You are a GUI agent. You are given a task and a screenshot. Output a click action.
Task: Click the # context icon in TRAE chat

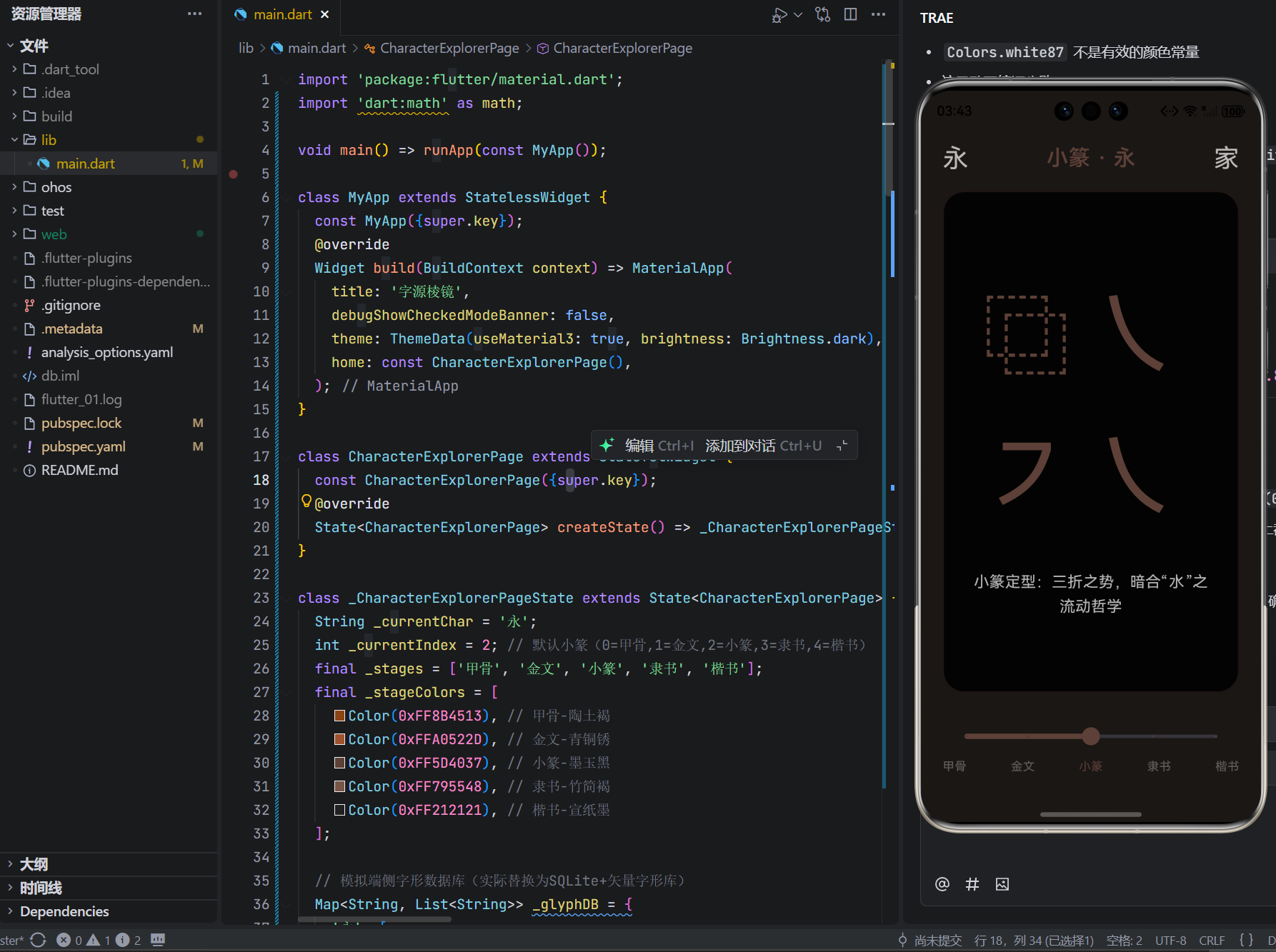(x=972, y=884)
